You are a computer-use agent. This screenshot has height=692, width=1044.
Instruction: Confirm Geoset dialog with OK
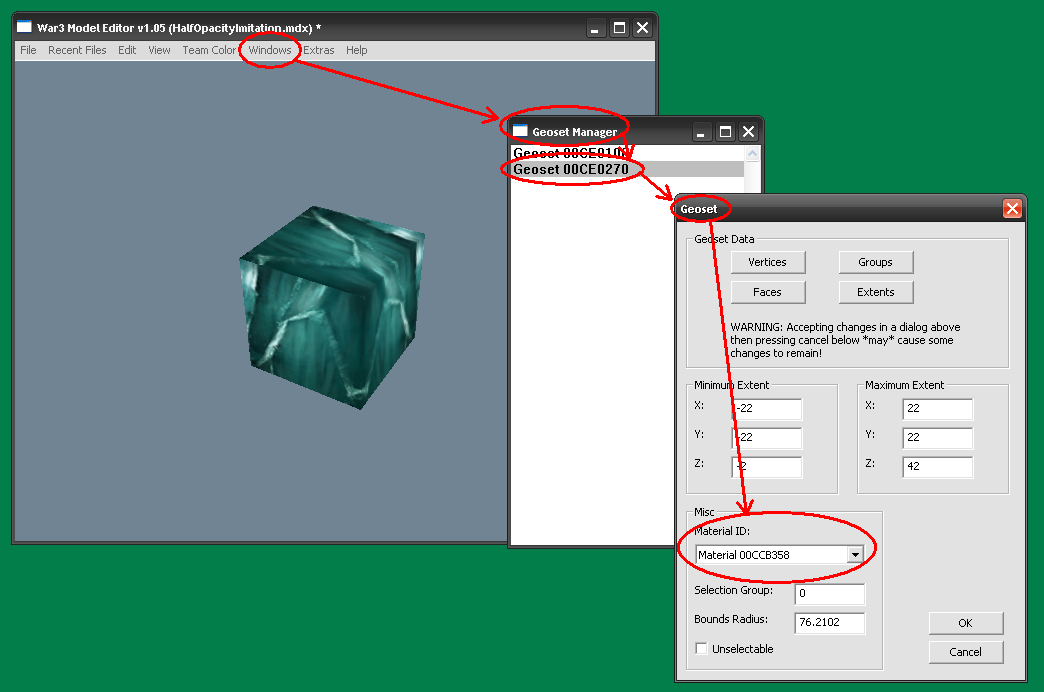[x=965, y=623]
